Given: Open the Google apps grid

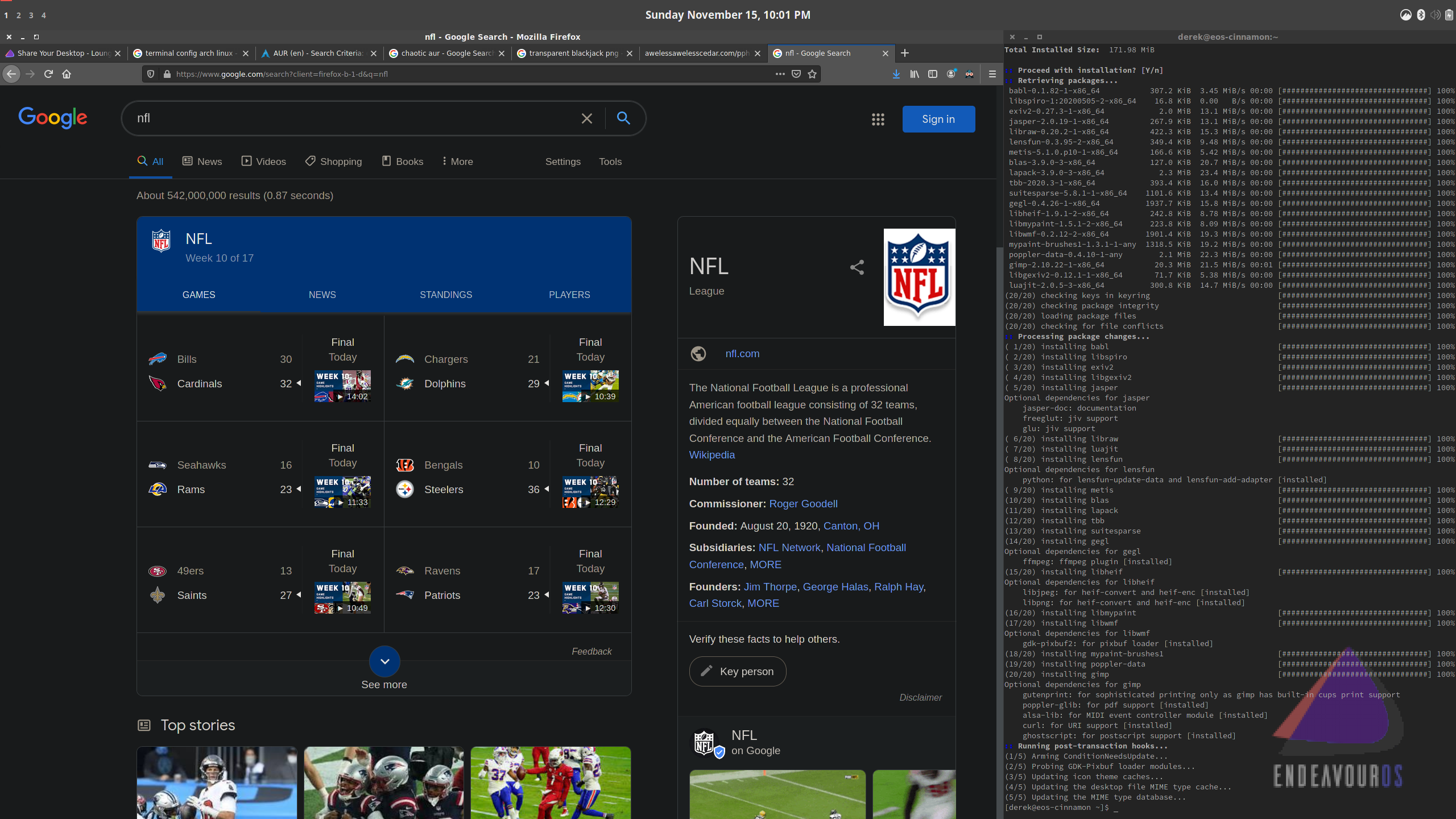Looking at the screenshot, I should coord(878,119).
